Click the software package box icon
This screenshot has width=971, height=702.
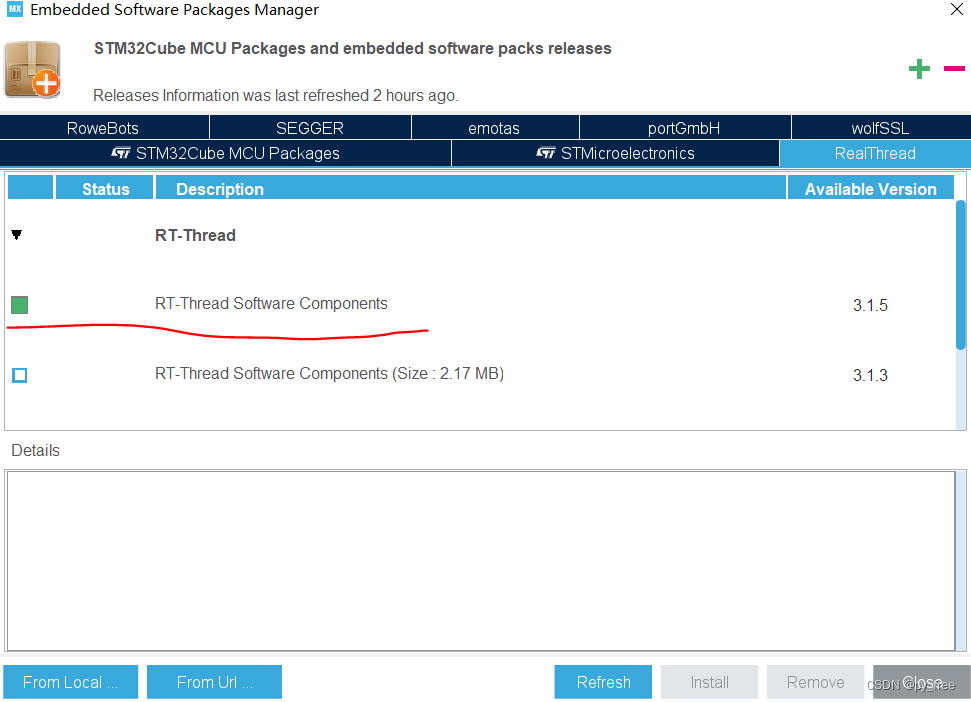click(x=32, y=69)
